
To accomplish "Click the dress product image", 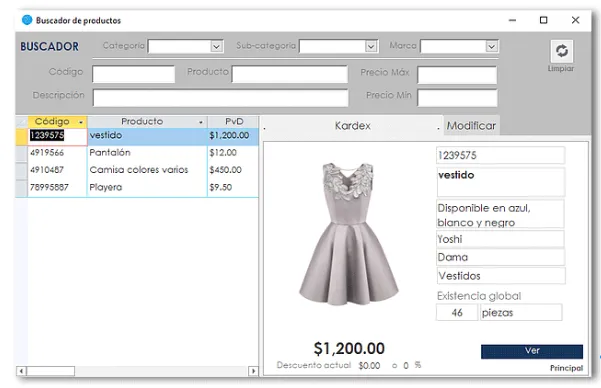I will tap(348, 234).
